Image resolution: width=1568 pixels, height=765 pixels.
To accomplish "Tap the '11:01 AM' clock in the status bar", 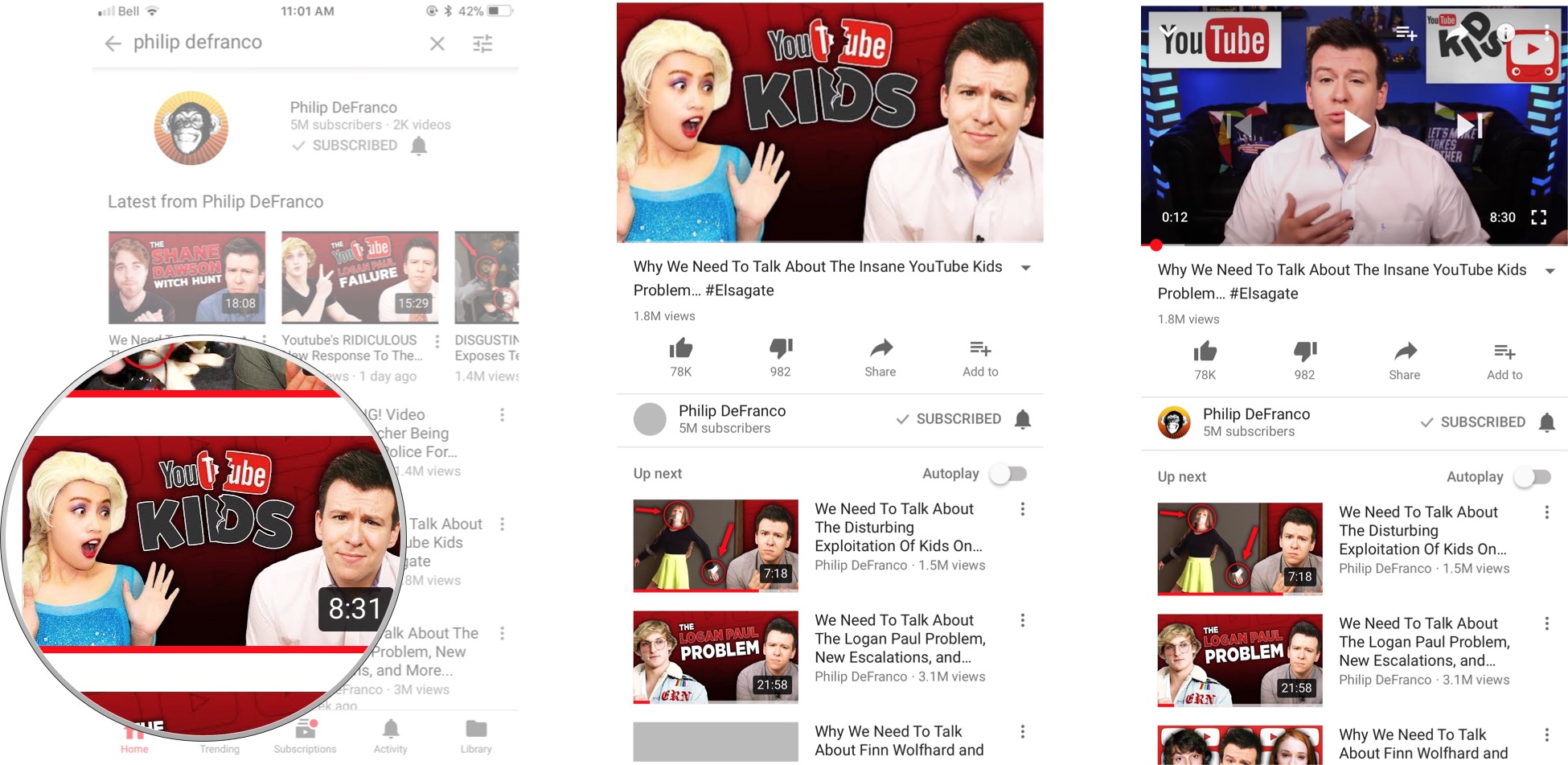I will pos(307,11).
